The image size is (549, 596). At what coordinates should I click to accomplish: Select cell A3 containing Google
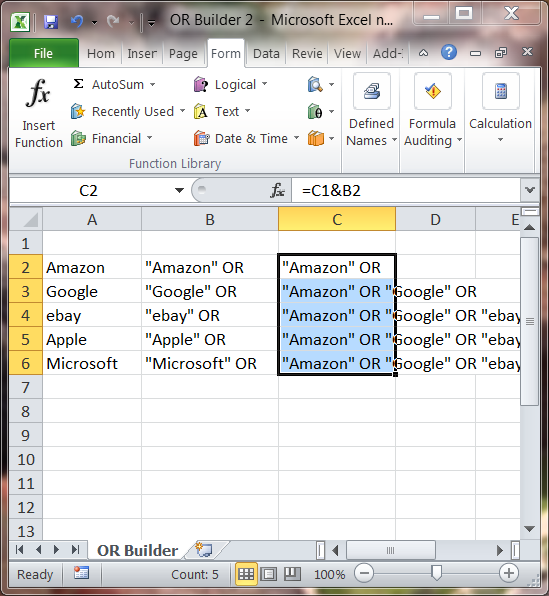(92, 292)
